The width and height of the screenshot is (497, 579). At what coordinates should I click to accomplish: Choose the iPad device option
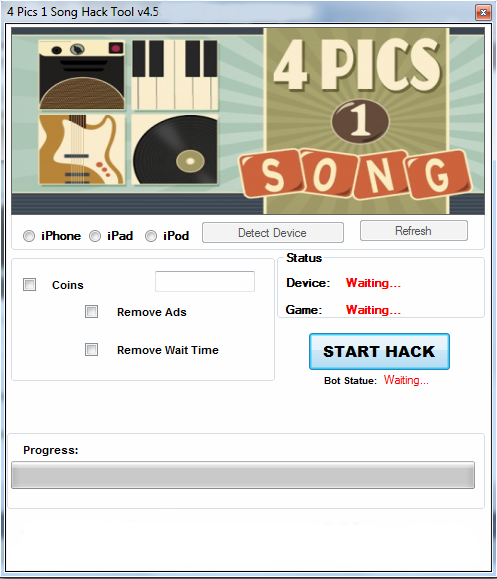[x=95, y=236]
